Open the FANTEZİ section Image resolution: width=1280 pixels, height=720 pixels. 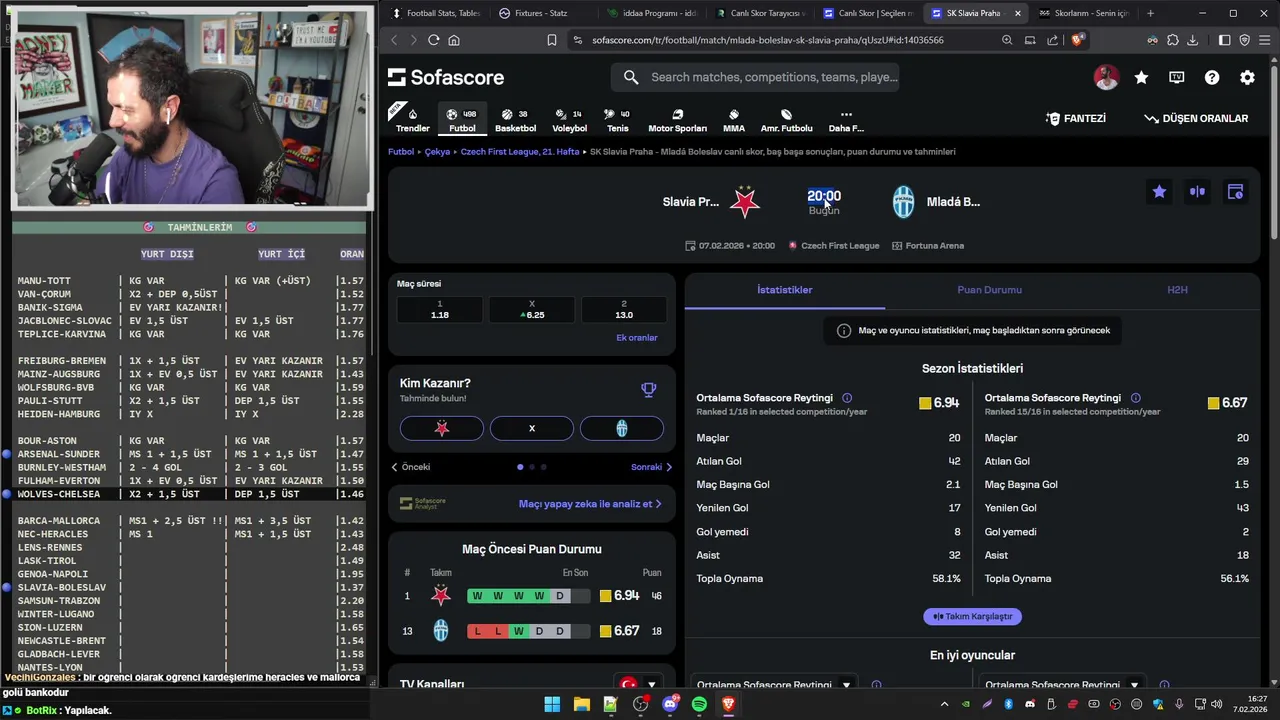click(1076, 118)
